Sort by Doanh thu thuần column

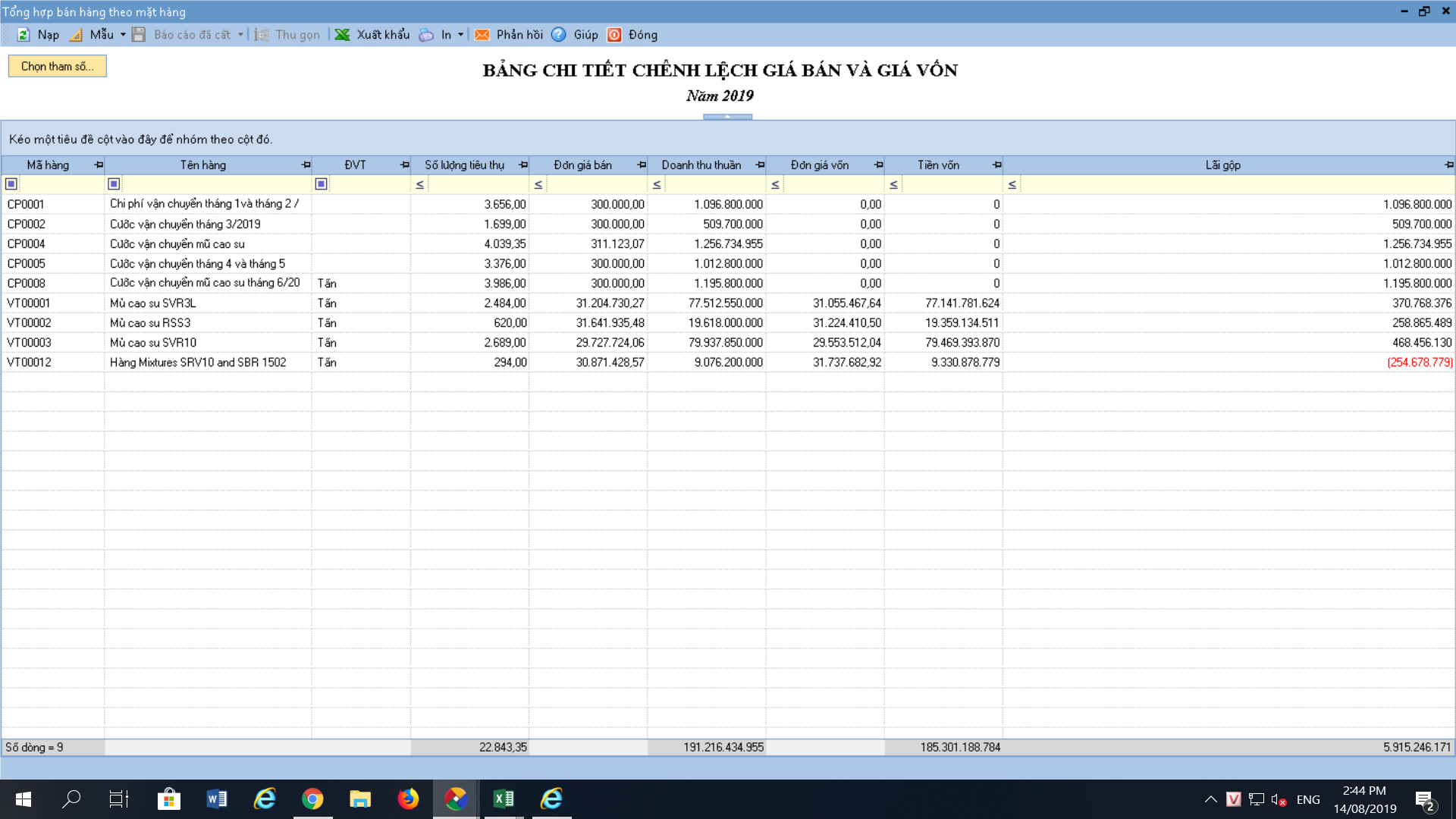(x=701, y=165)
